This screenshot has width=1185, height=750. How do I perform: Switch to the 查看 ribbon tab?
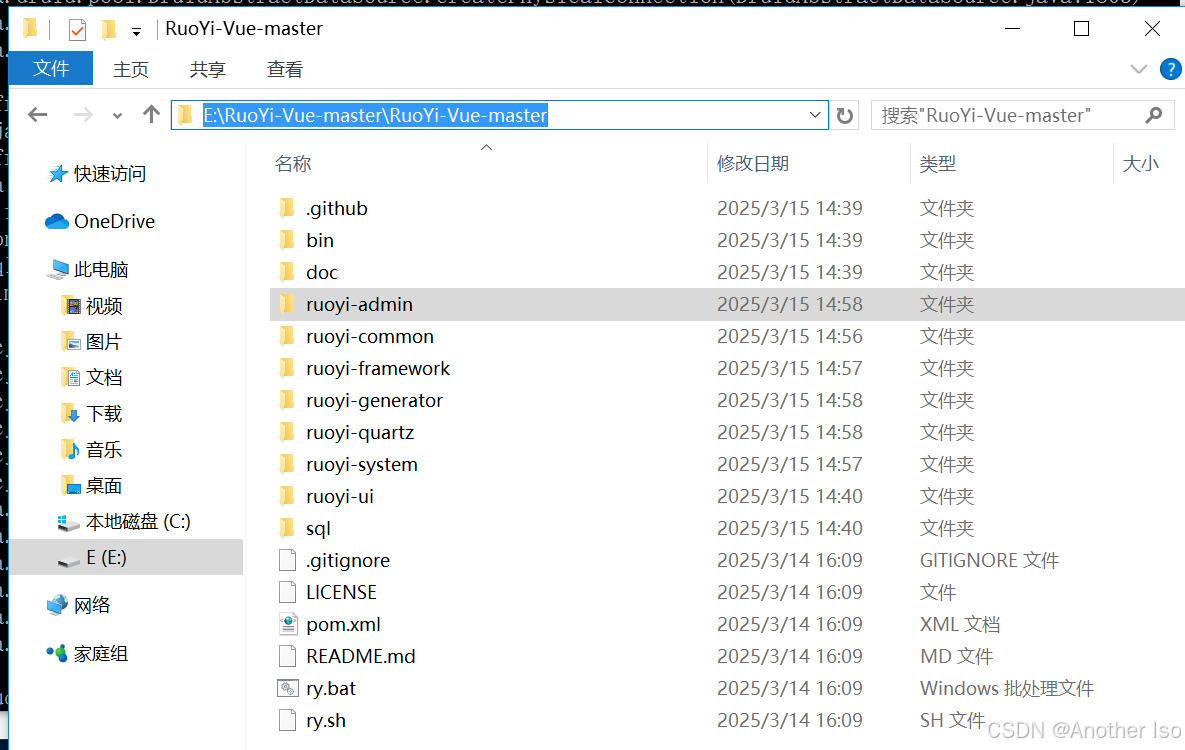tap(284, 70)
